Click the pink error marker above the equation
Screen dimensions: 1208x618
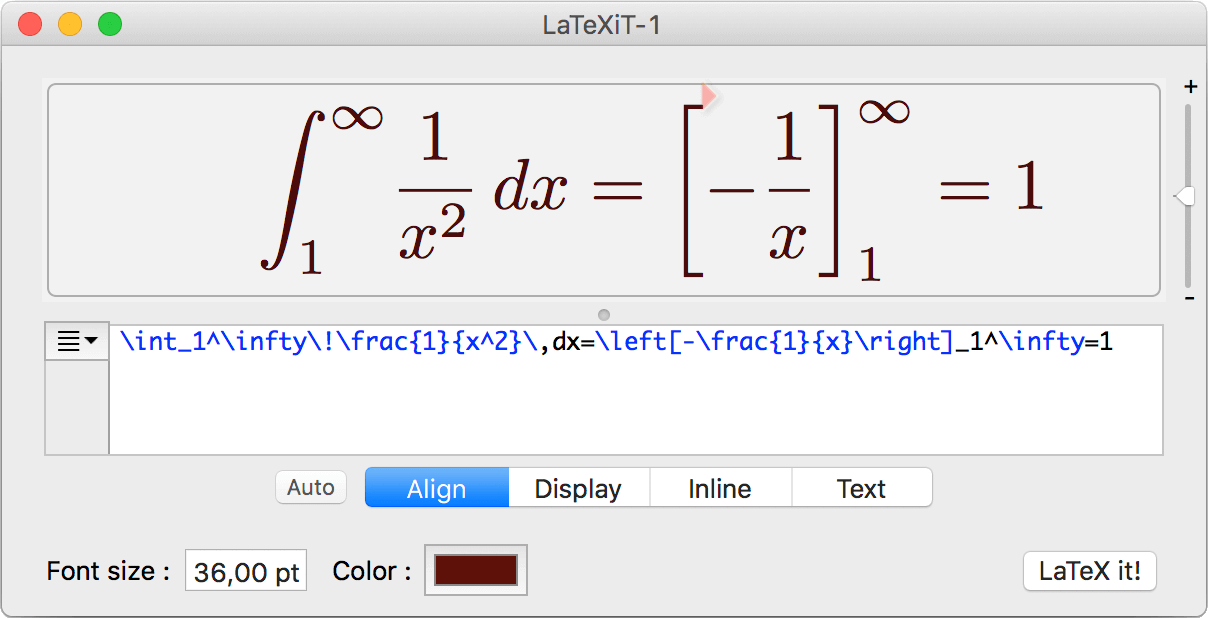(x=707, y=95)
